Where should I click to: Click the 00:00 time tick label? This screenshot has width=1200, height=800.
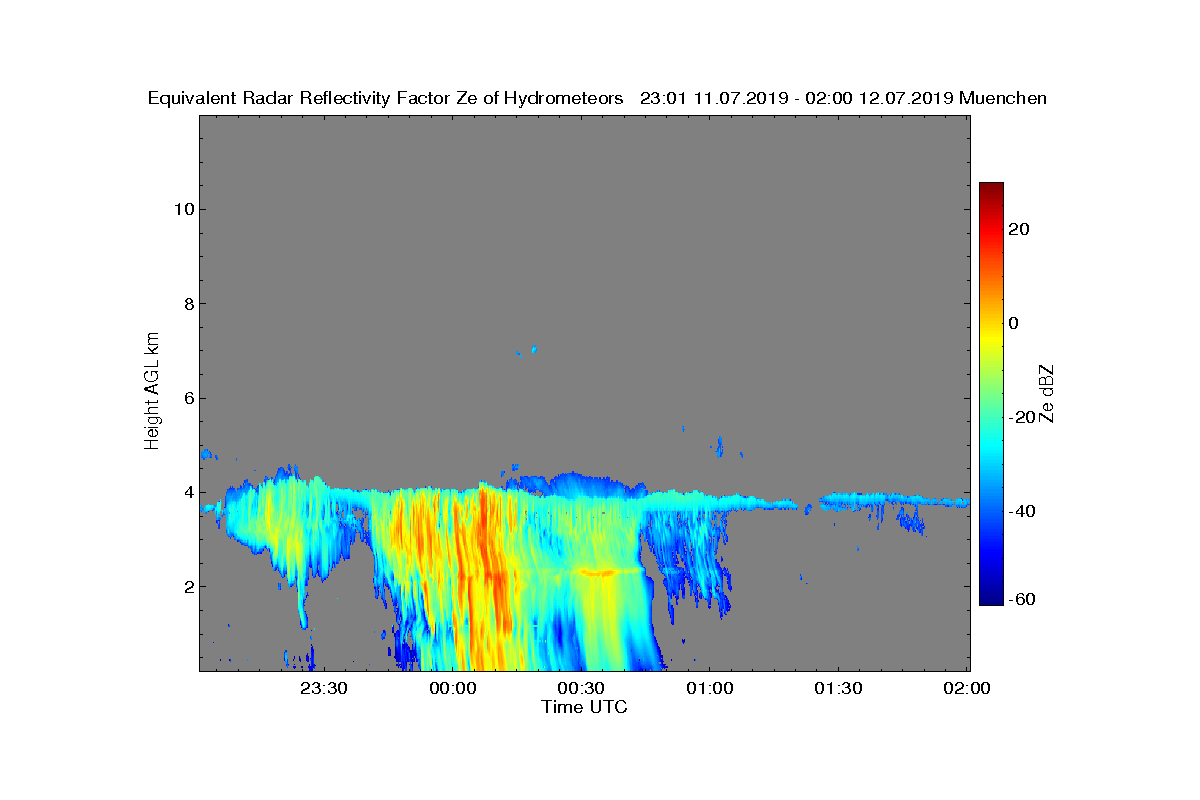[x=452, y=689]
